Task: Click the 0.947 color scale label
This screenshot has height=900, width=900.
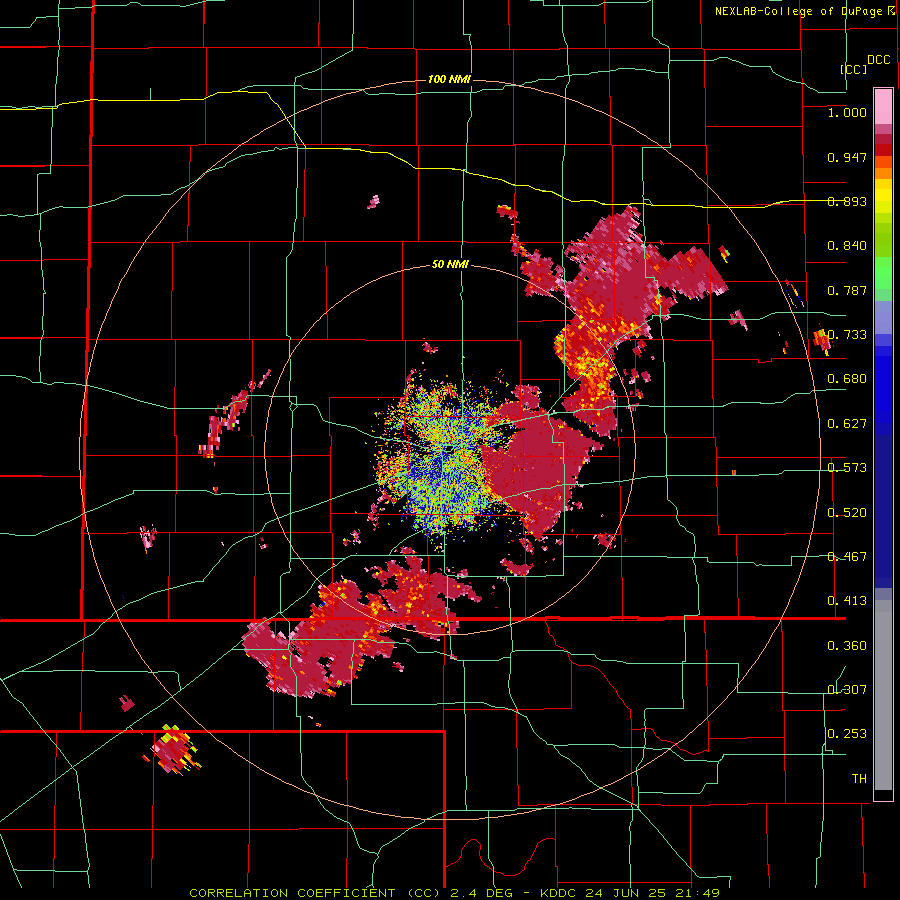Action: point(847,157)
